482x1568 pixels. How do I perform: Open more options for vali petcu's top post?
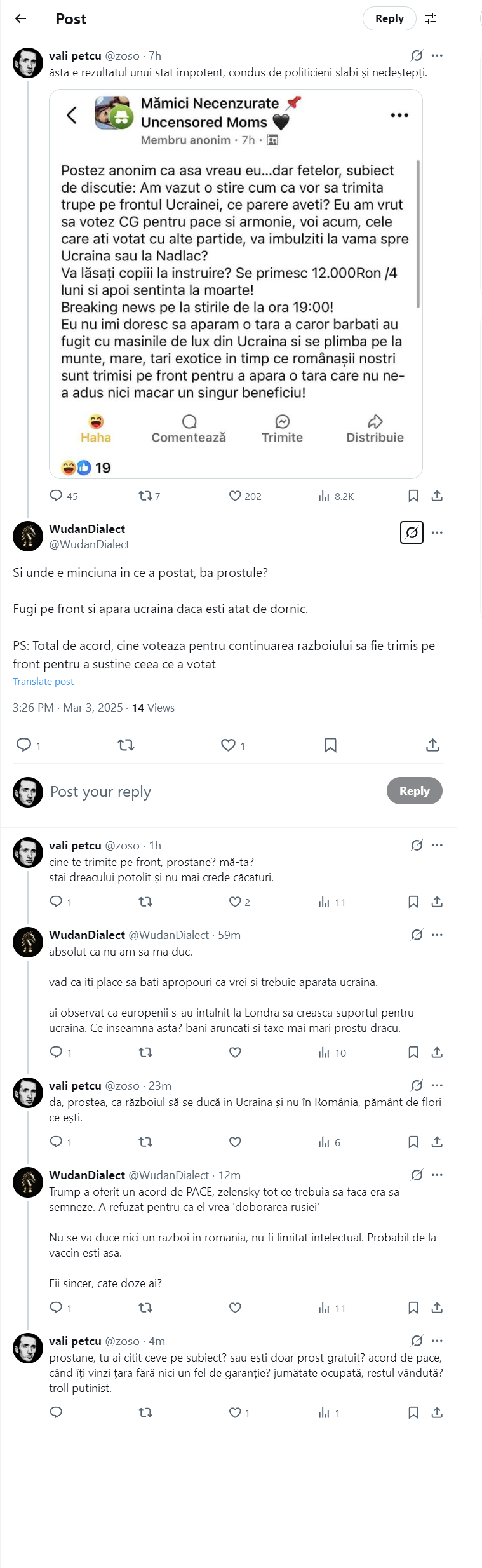[437, 55]
